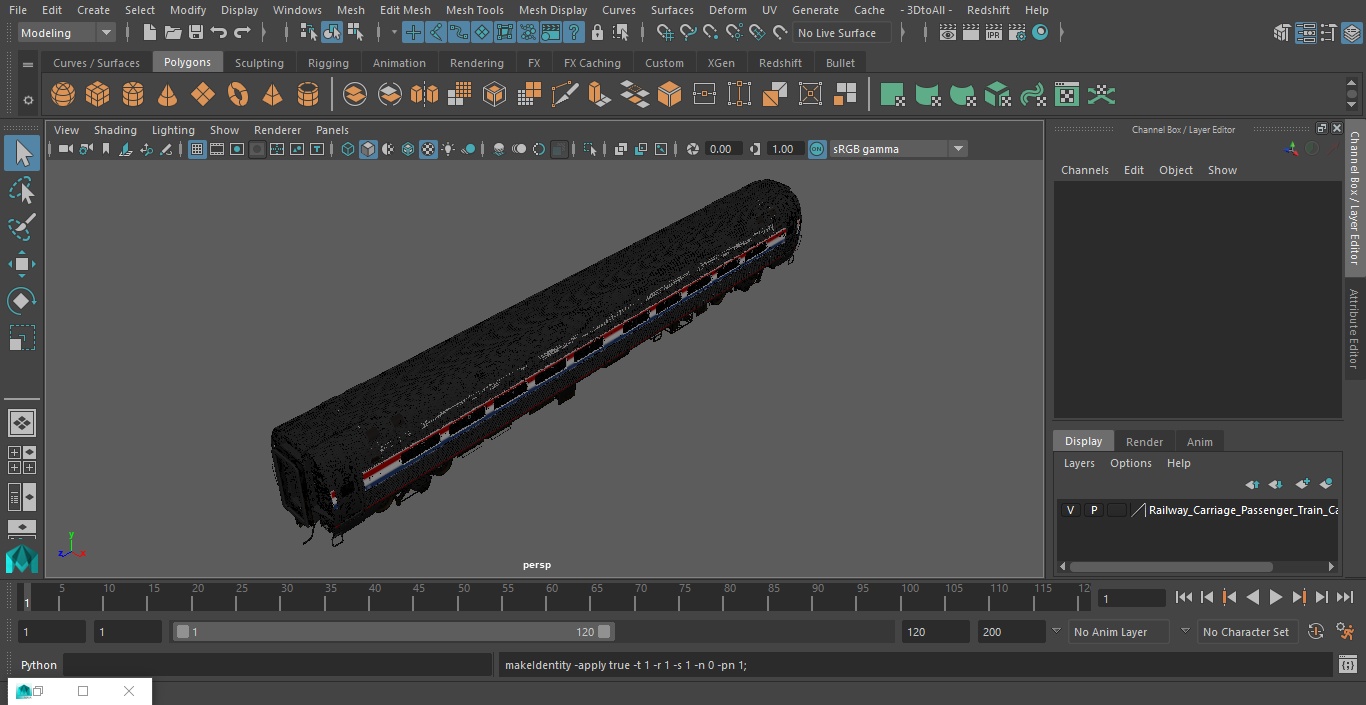Viewport: 1366px width, 705px height.
Task: Open the shelf options menu gear
Action: click(x=28, y=100)
